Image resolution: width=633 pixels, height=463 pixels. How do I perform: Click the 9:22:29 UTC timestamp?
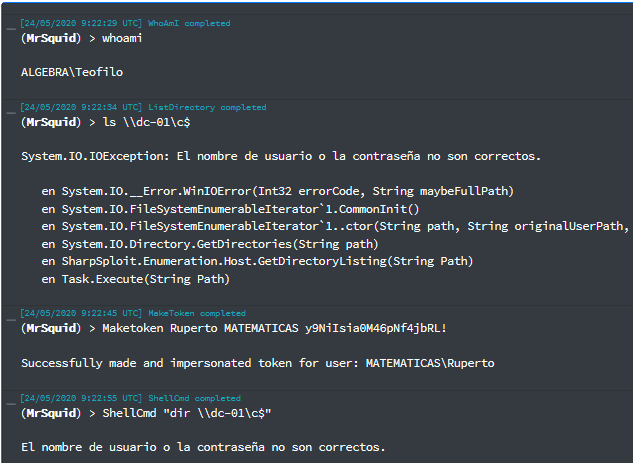[x=81, y=23]
